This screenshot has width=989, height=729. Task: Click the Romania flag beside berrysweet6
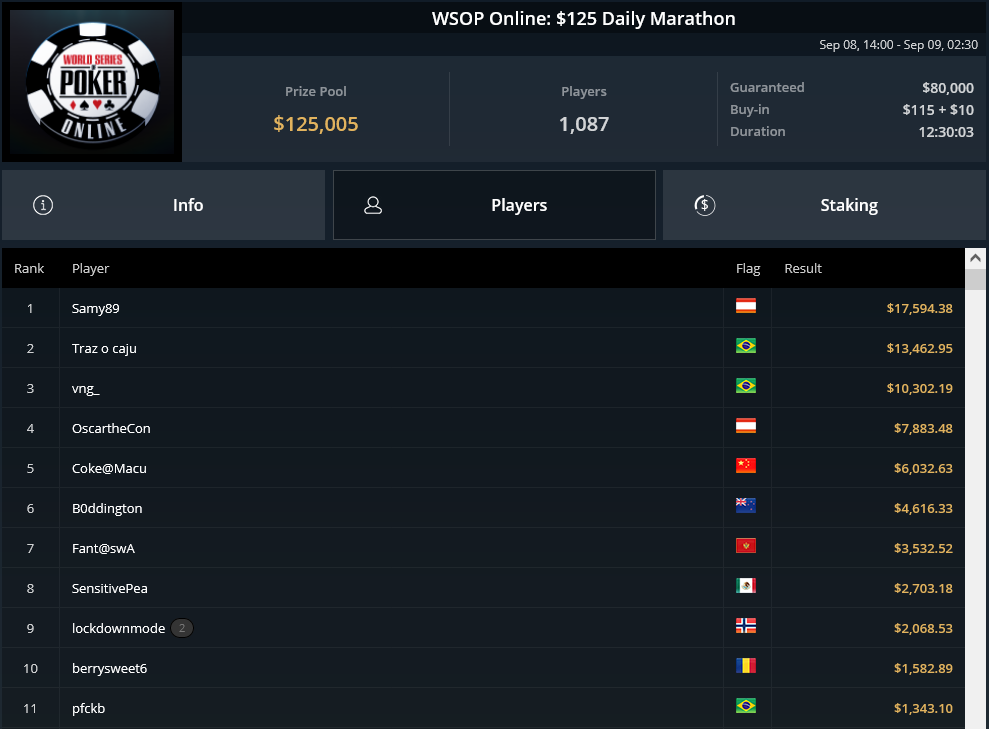coord(746,665)
